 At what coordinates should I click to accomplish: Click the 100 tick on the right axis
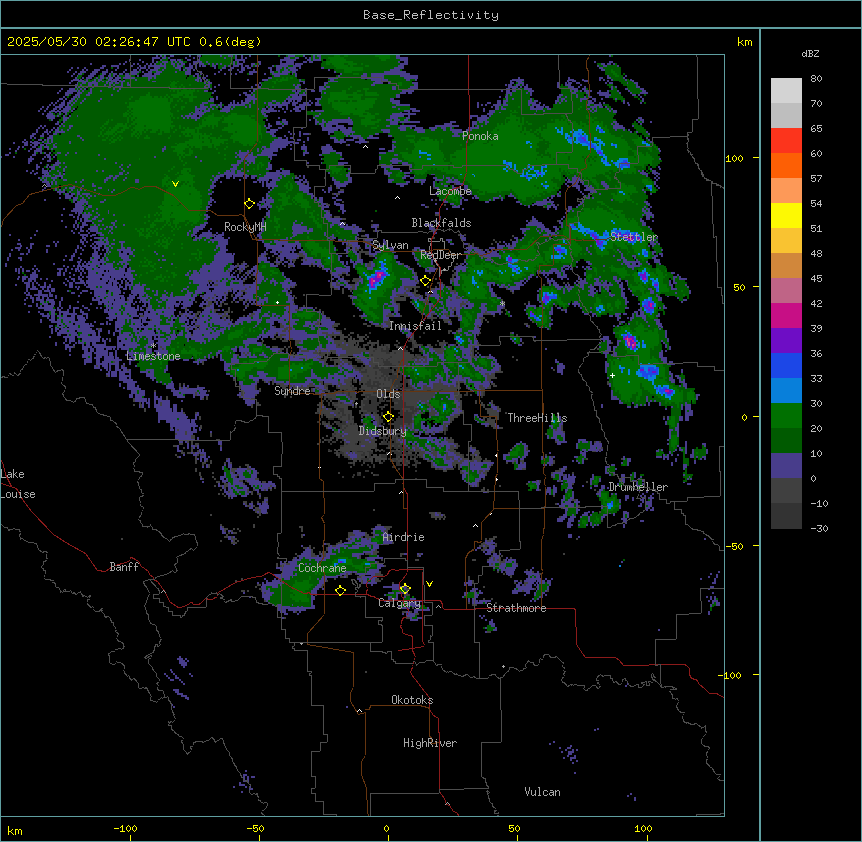[x=734, y=158]
